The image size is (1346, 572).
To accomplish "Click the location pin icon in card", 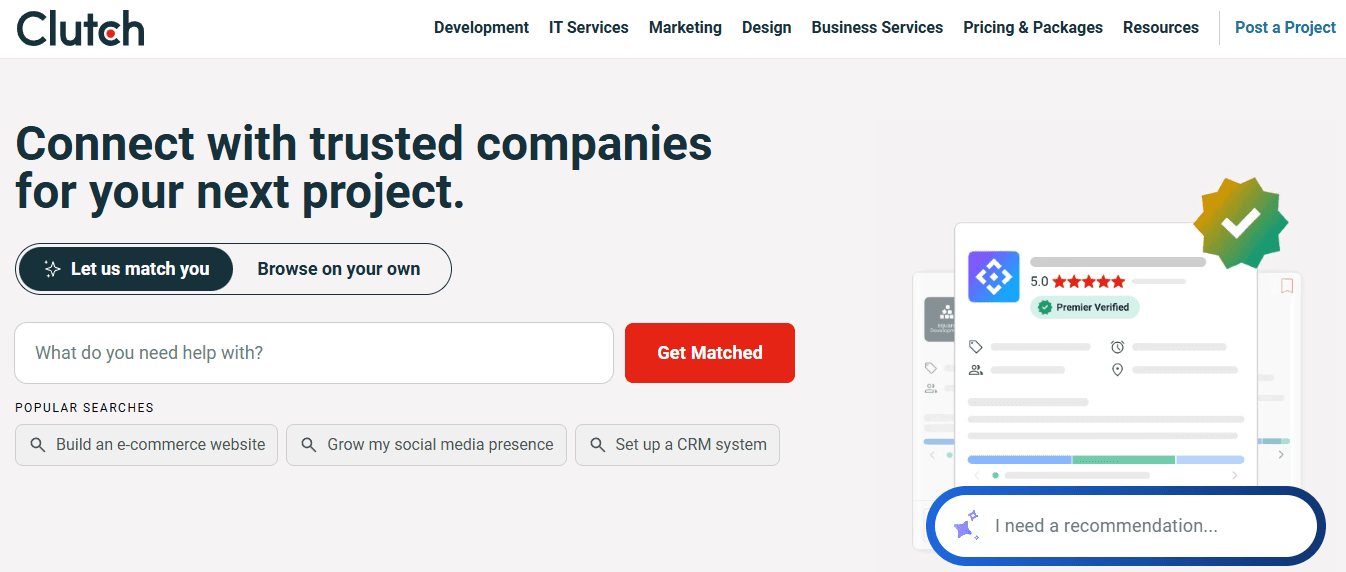I will point(1118,370).
